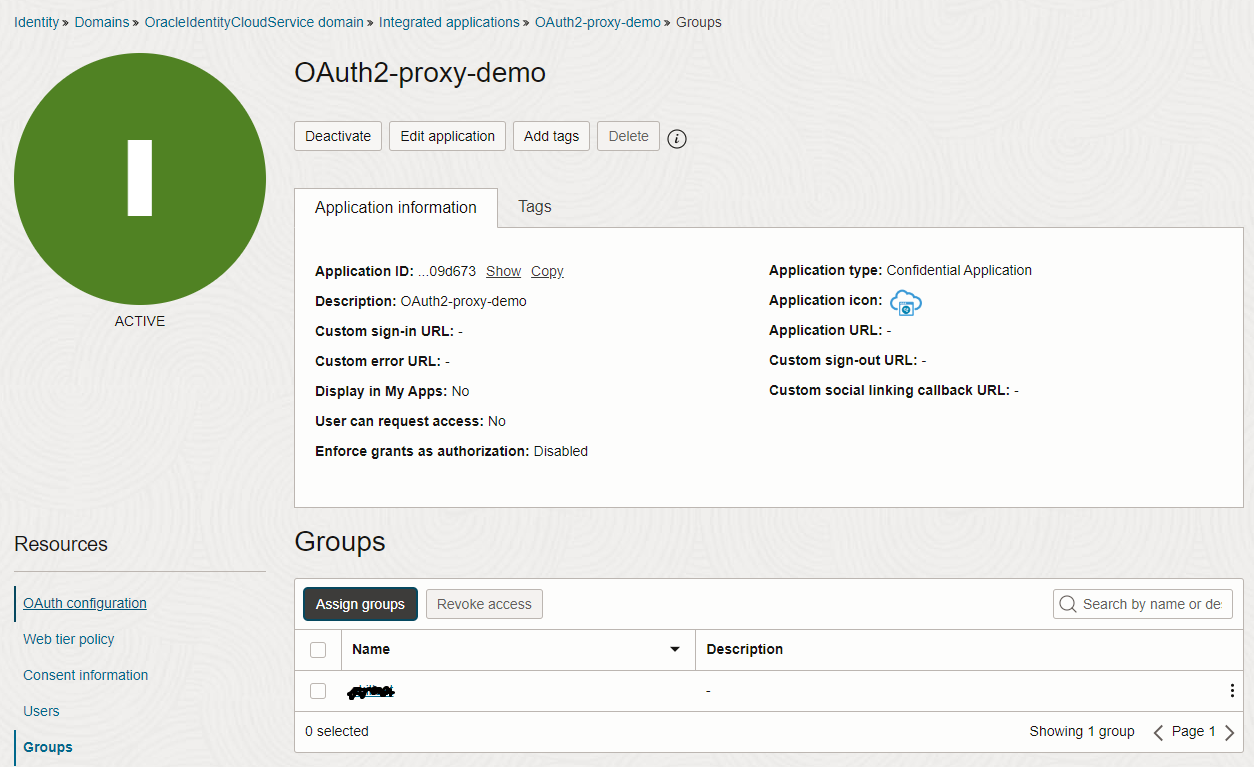
Task: Go to next page arrow in pagination
Action: click(x=1230, y=732)
